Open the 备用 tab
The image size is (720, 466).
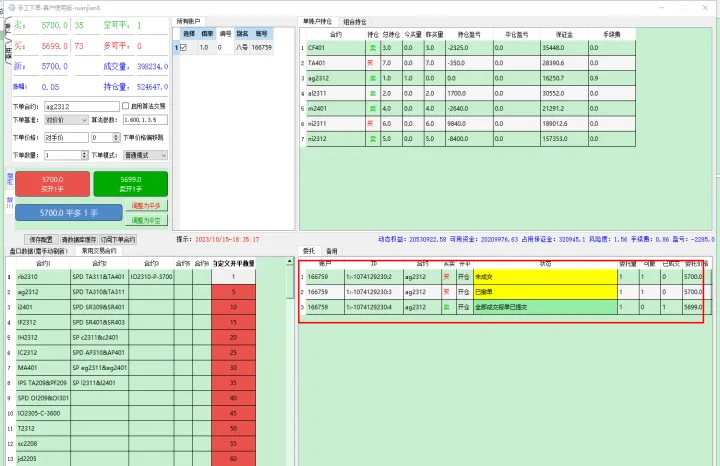[332, 251]
